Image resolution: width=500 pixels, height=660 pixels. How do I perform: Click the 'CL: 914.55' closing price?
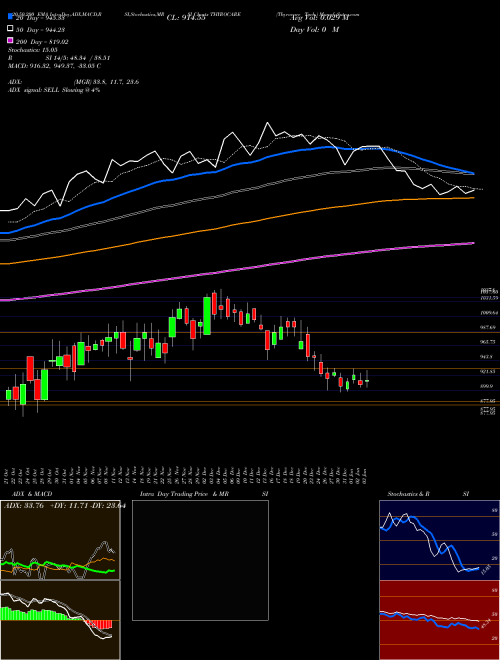186,18
